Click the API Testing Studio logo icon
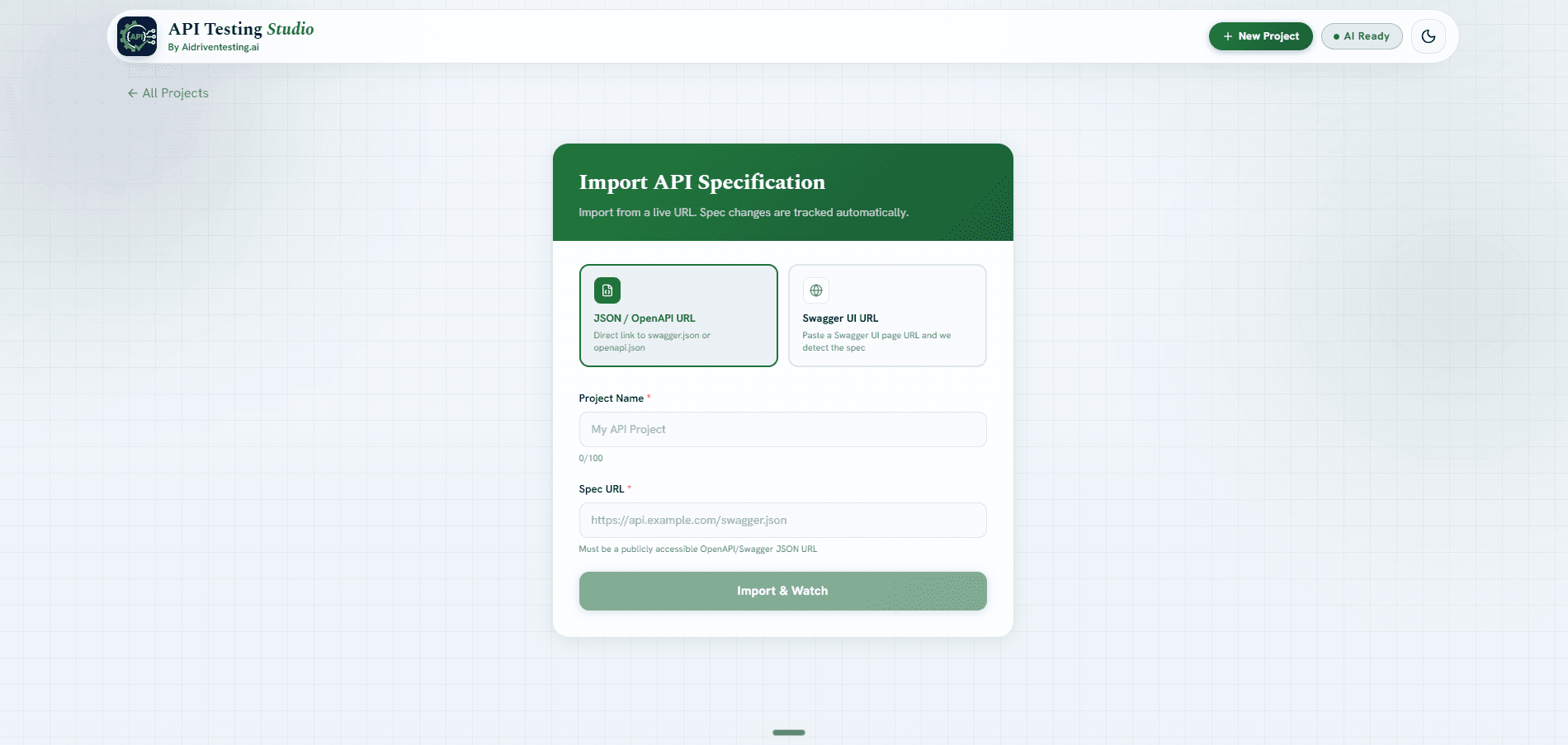 pyautogui.click(x=137, y=36)
